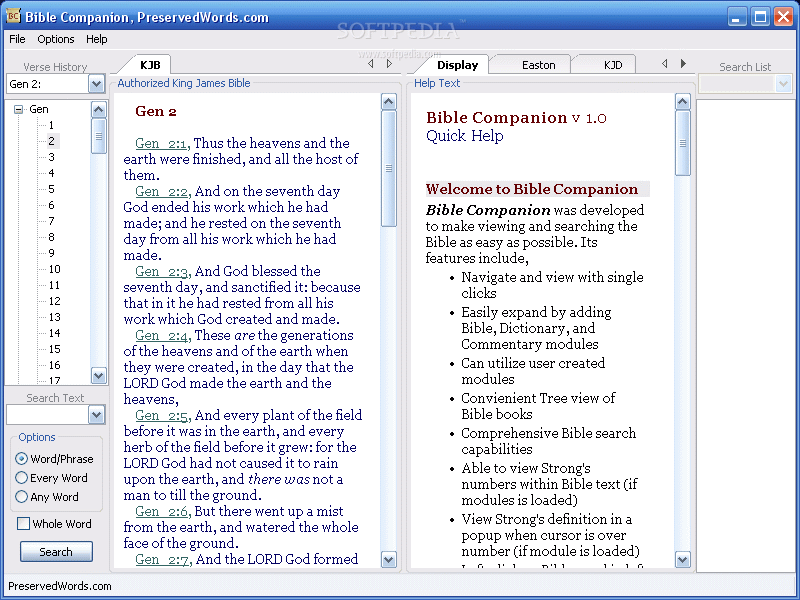Screen dimensions: 800x600
Task: Click up arrow of Help Text scrollbar
Action: point(683,102)
